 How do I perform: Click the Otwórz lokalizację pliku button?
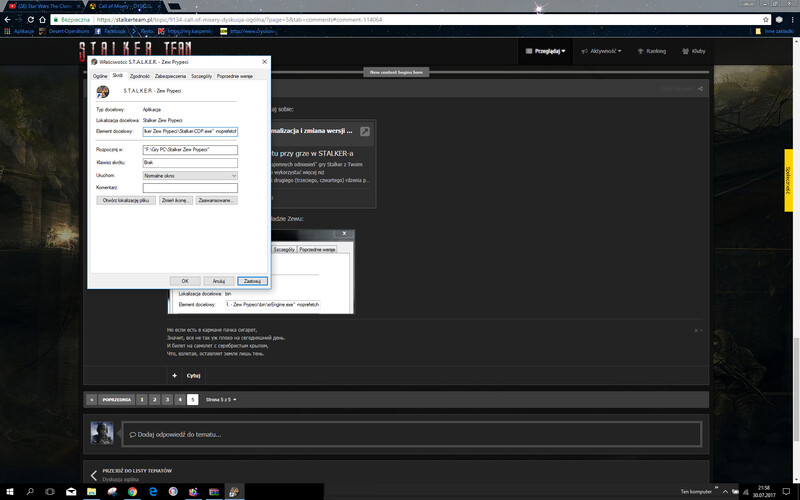pyautogui.click(x=126, y=201)
